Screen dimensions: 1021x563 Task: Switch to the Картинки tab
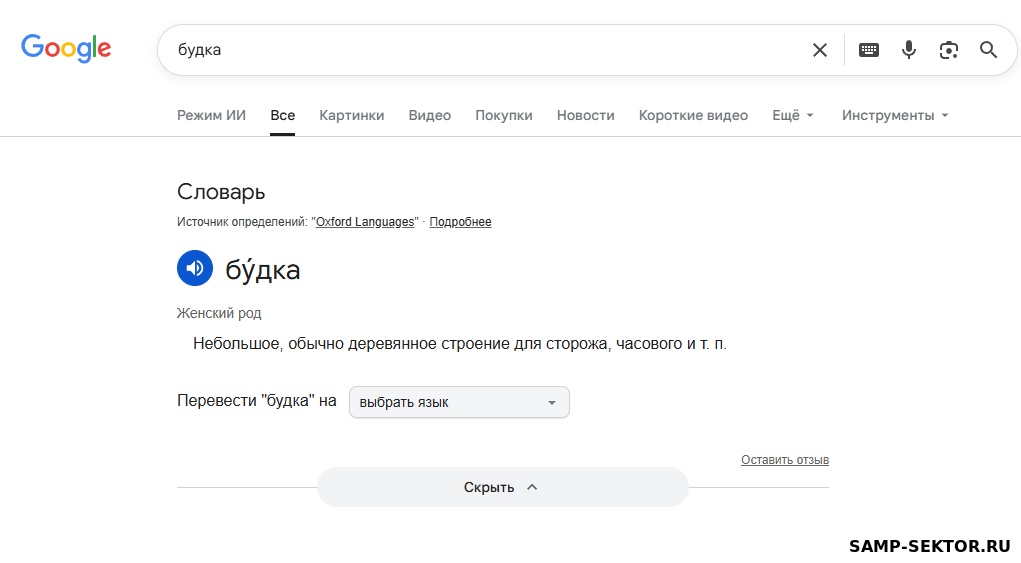tap(351, 115)
